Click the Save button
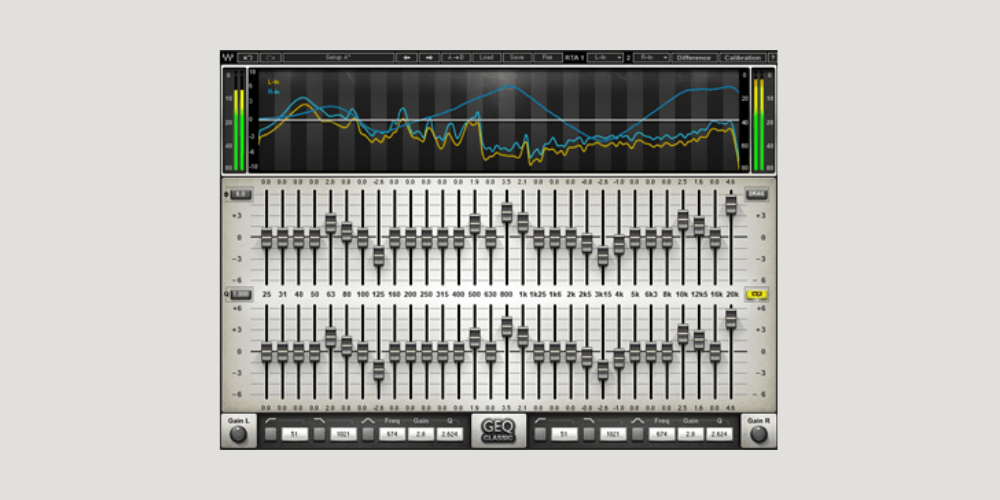 pos(517,57)
